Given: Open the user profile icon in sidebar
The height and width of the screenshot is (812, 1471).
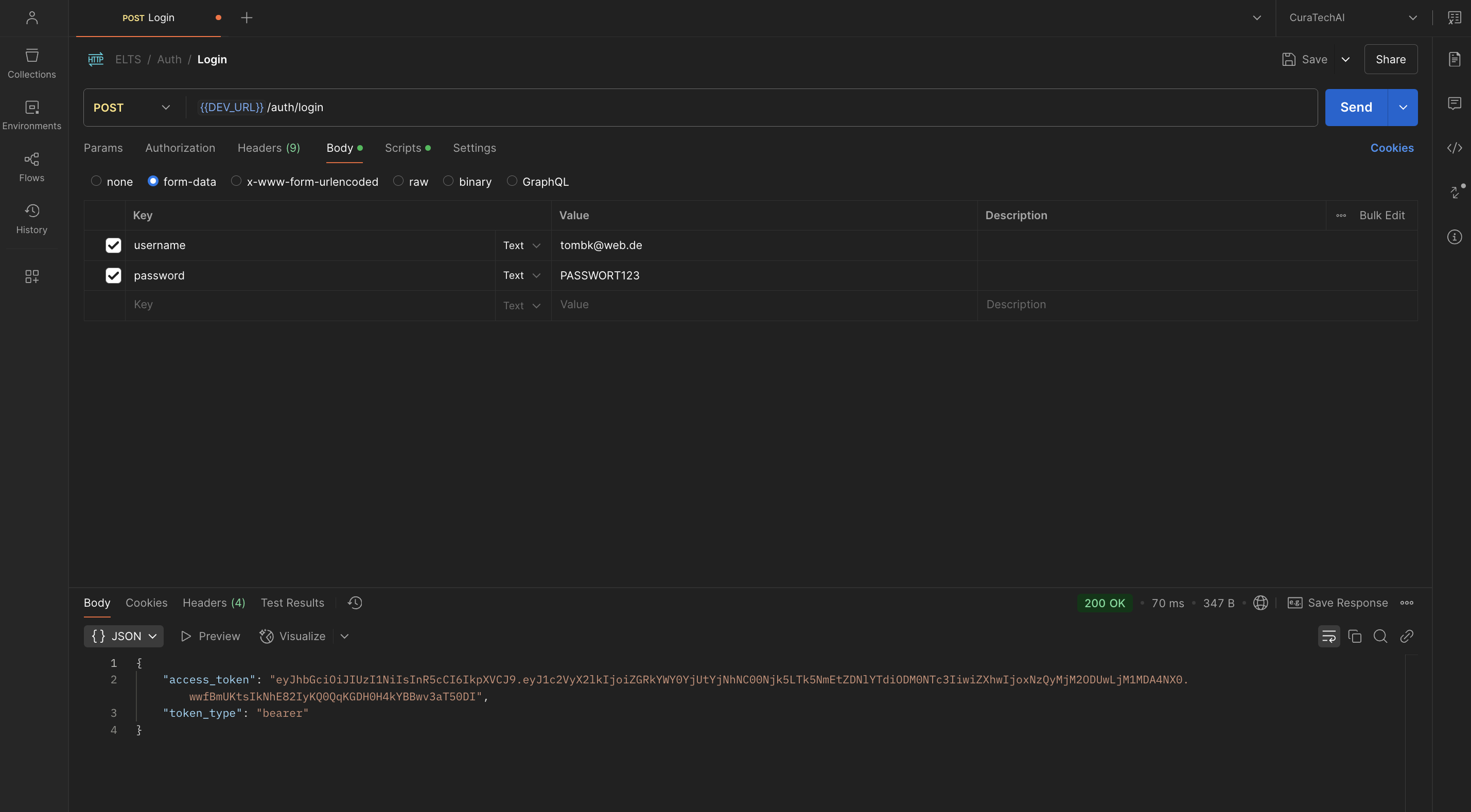Looking at the screenshot, I should (32, 17).
